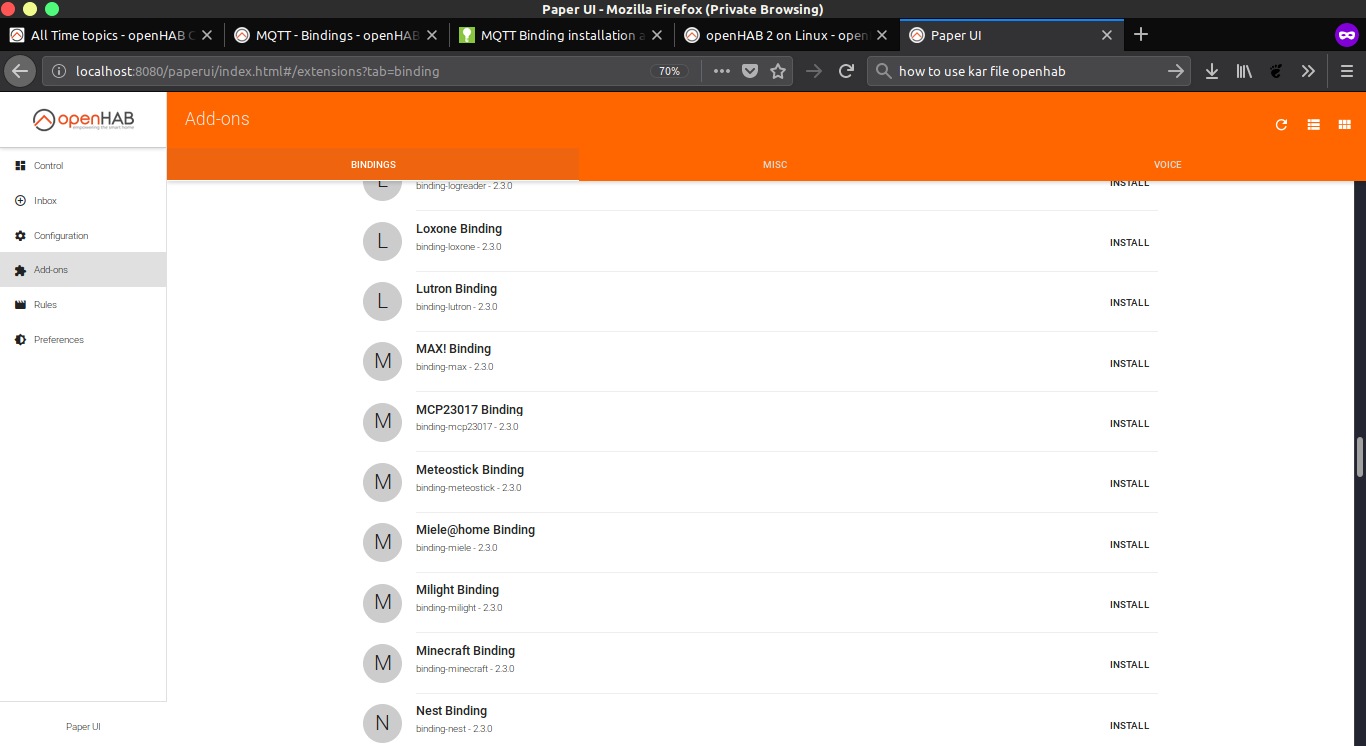Open Firefox downloads arrow icon
Viewport: 1366px width, 746px height.
(x=1212, y=72)
